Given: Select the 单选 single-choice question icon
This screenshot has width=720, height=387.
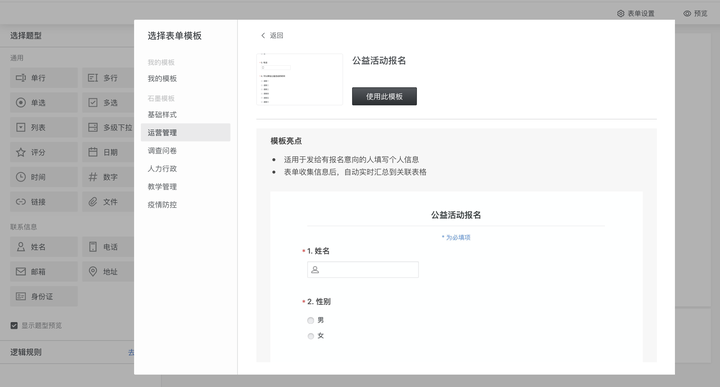Looking at the screenshot, I should [x=21, y=103].
